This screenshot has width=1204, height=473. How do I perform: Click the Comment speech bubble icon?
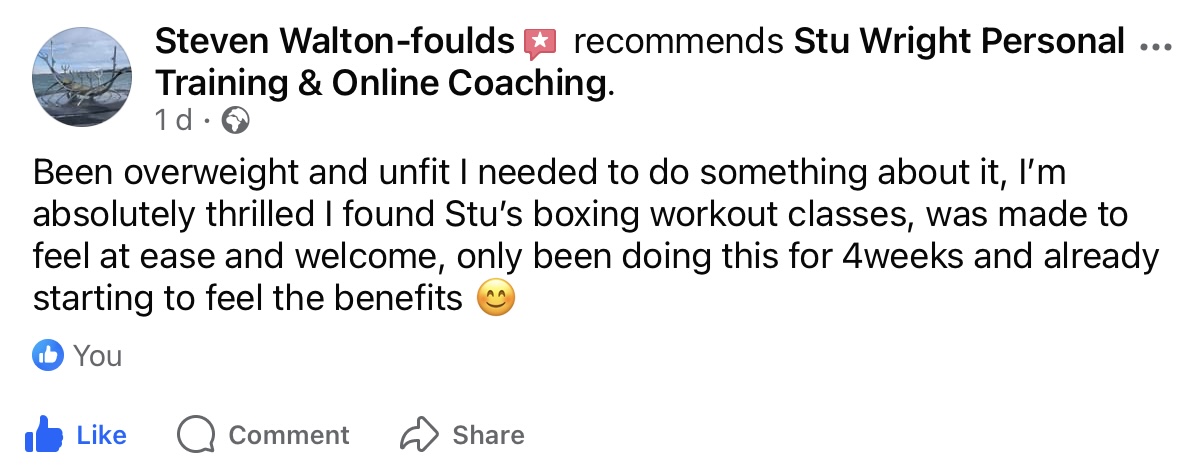[x=196, y=435]
